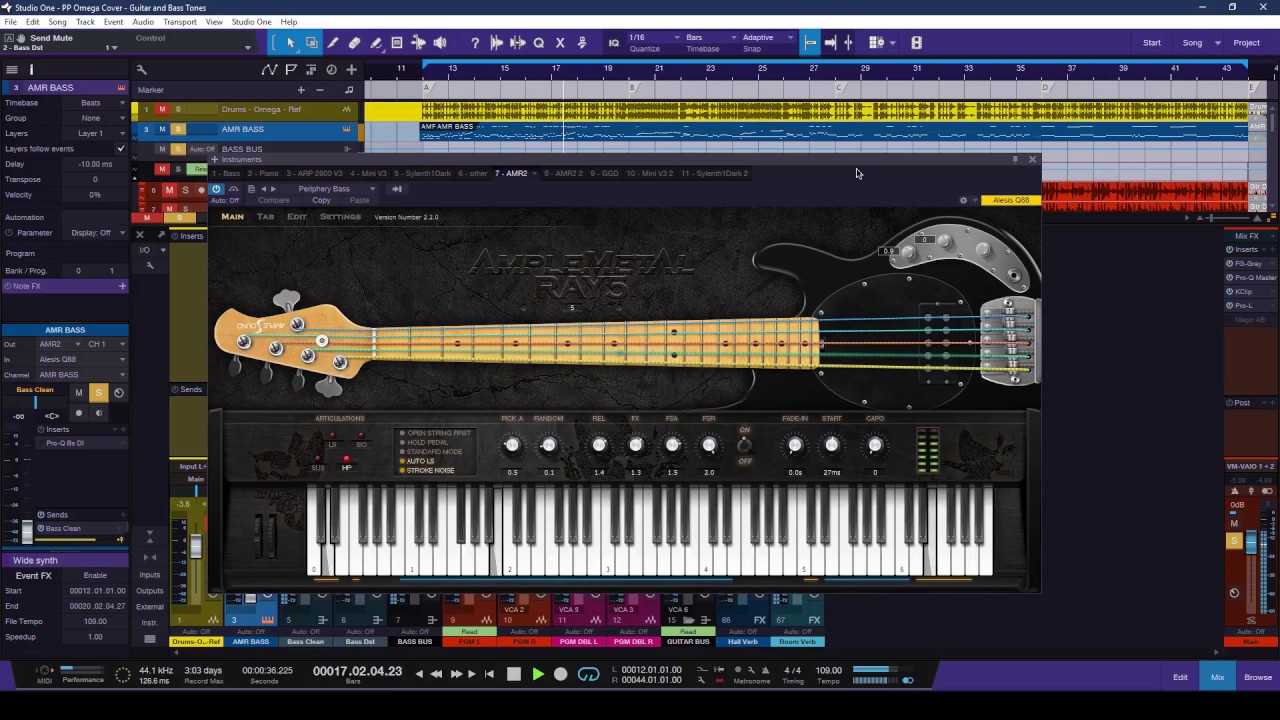1280x720 pixels.
Task: Click the add track plus icon
Action: pyautogui.click(x=351, y=70)
